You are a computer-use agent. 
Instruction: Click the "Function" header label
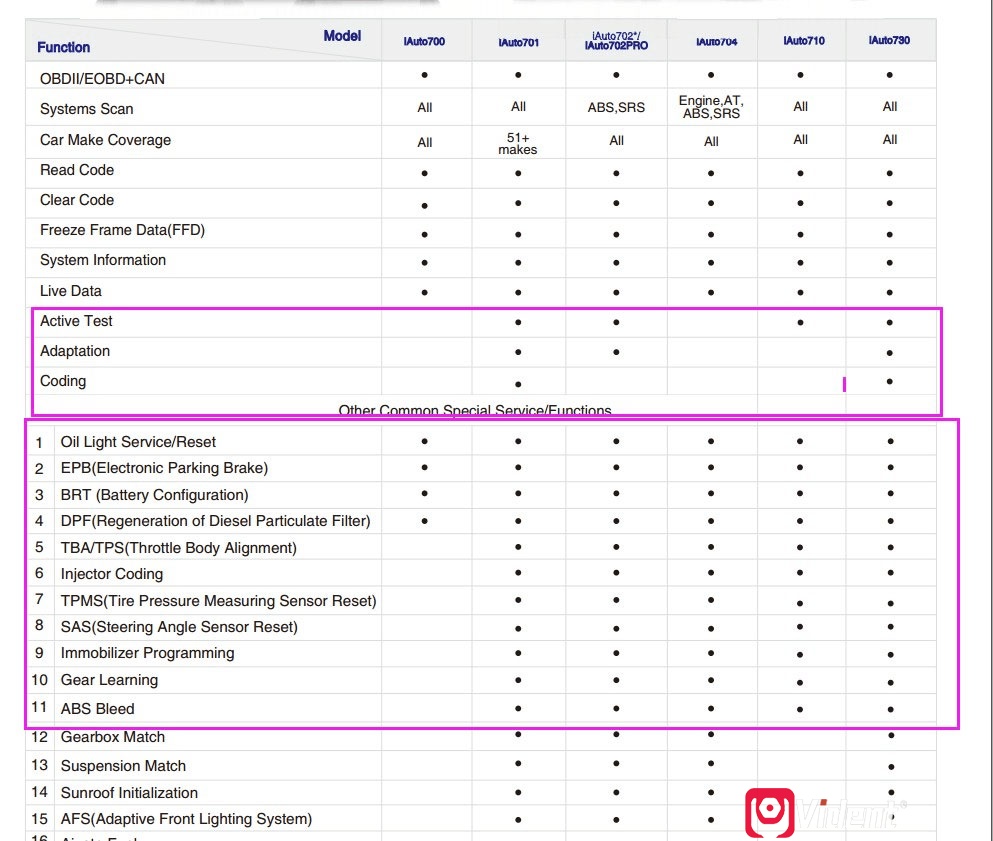point(63,47)
